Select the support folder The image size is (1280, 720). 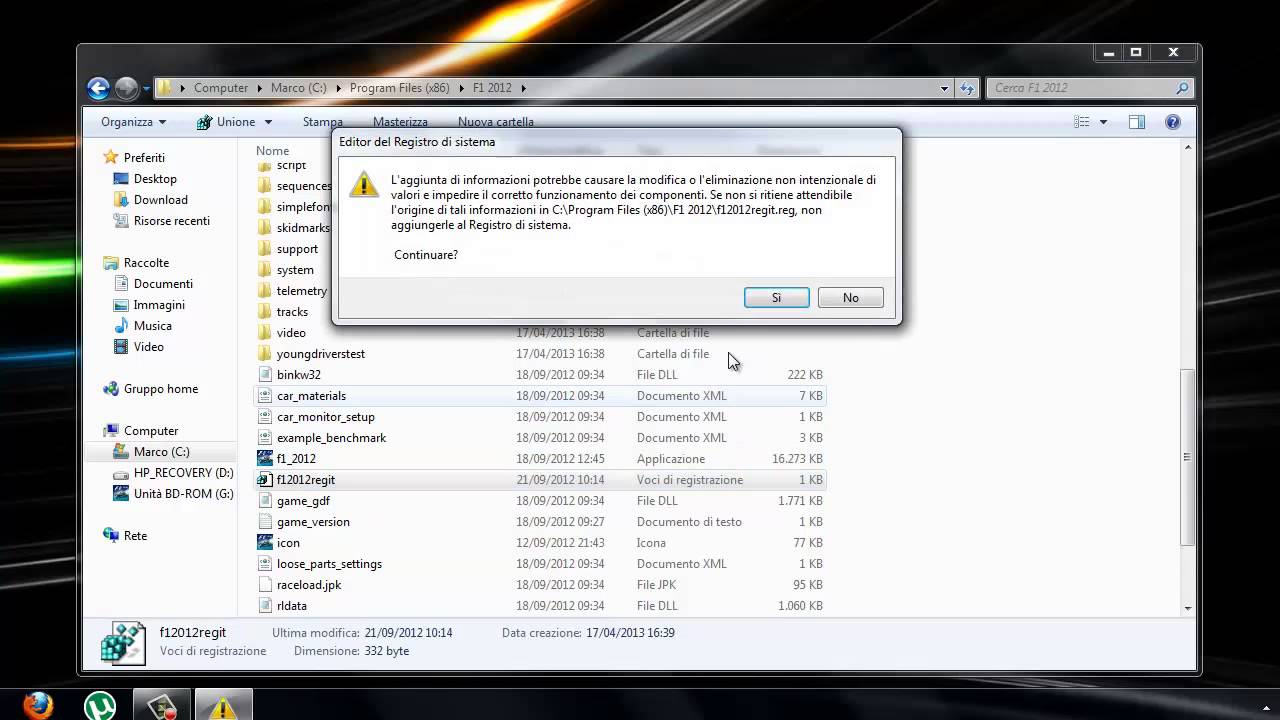pyautogui.click(x=297, y=249)
